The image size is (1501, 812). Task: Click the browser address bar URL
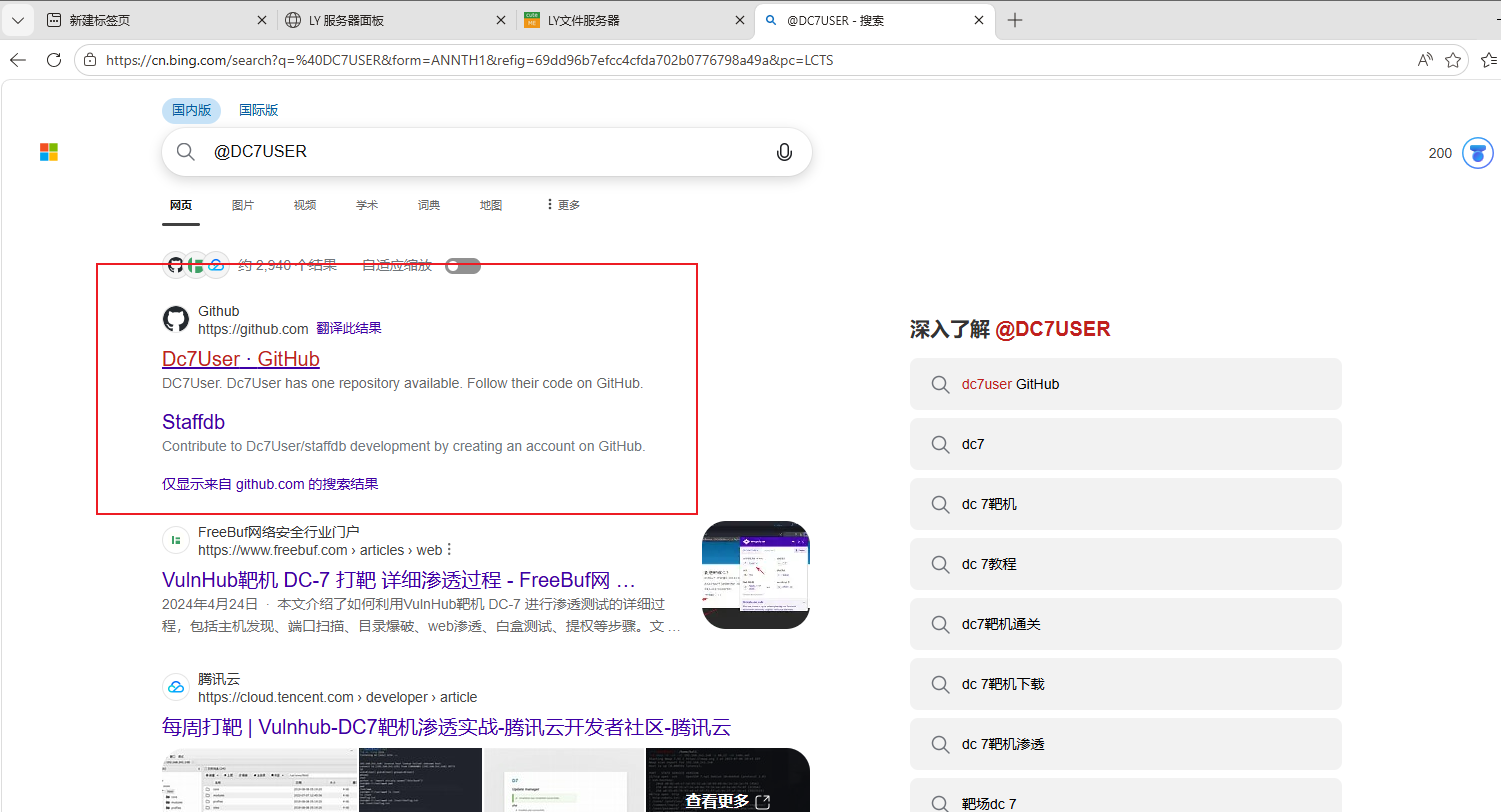tap(469, 60)
